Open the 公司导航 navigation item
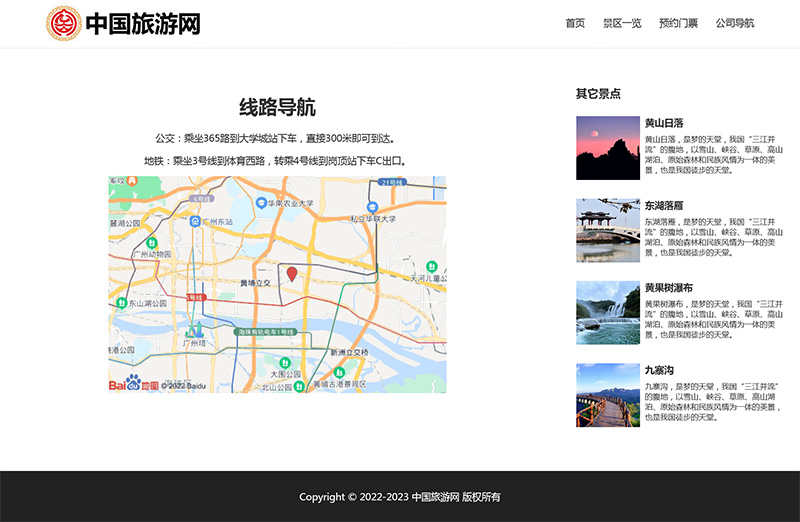Image resolution: width=800 pixels, height=522 pixels. (735, 23)
